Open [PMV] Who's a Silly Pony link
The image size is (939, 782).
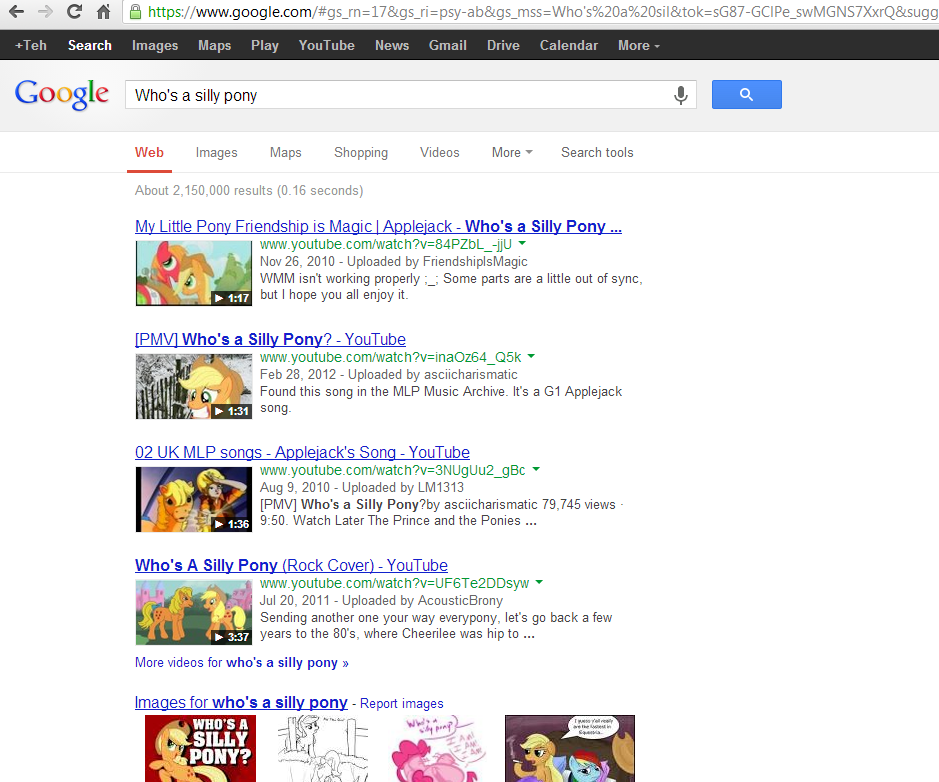(270, 340)
